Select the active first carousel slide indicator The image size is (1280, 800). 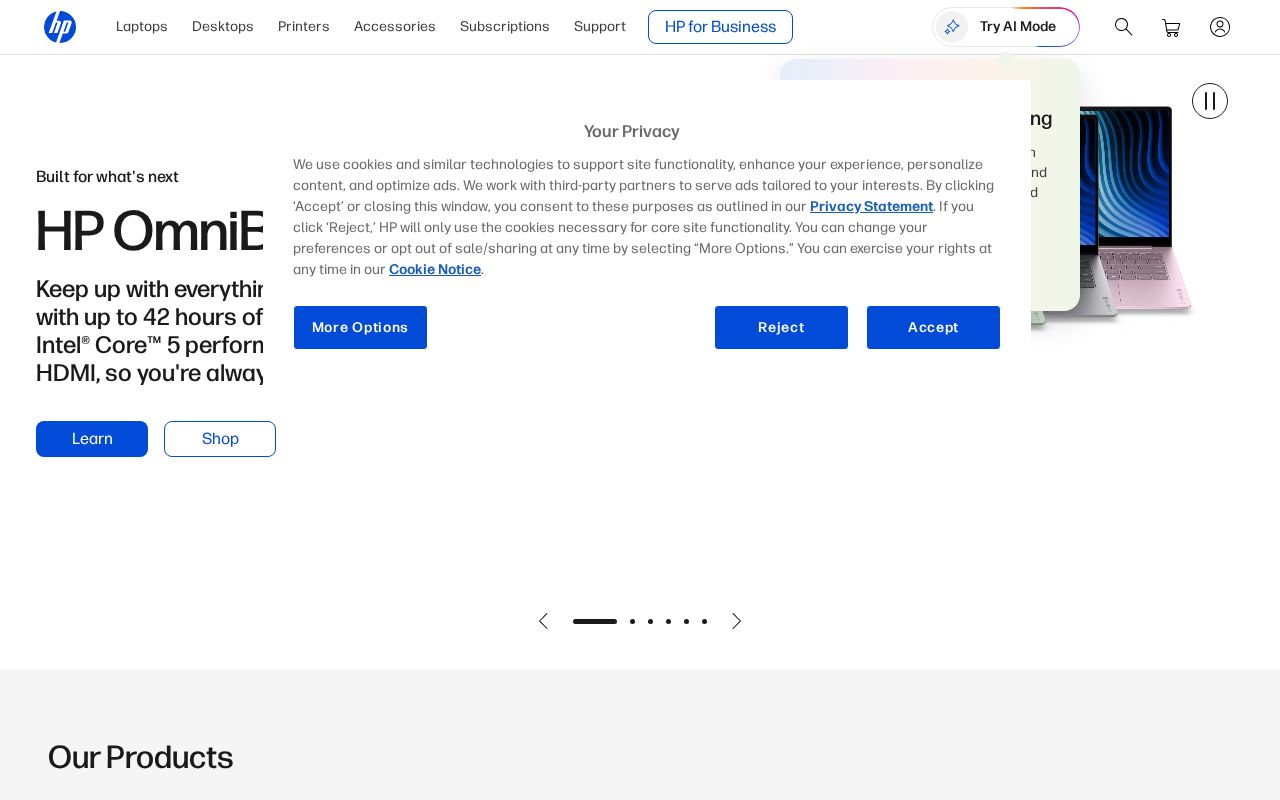click(595, 622)
